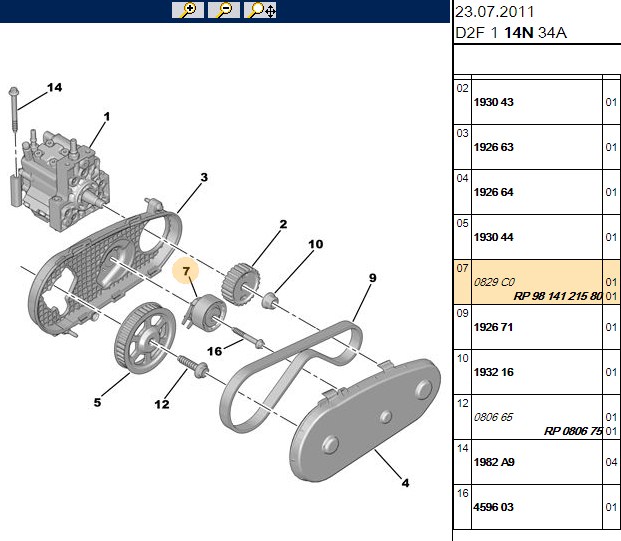Viewport: 621px width, 541px height.
Task: Click part number 1930 44
Action: coord(493,237)
